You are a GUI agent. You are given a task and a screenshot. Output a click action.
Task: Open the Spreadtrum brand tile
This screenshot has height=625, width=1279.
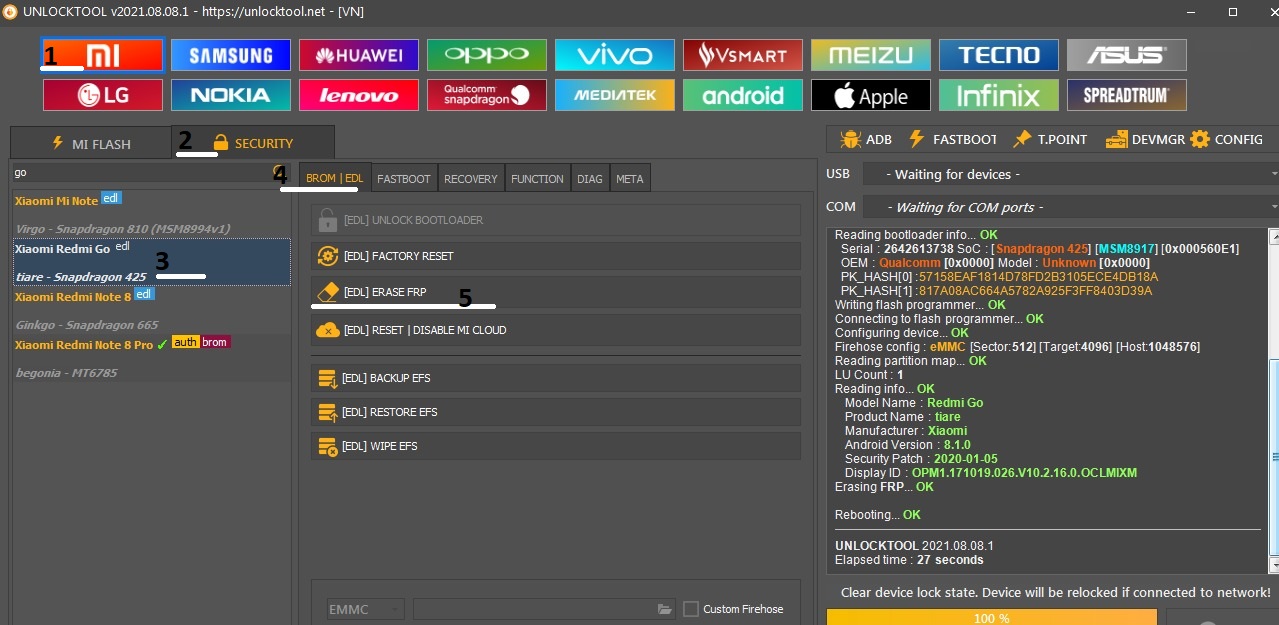tap(1127, 95)
